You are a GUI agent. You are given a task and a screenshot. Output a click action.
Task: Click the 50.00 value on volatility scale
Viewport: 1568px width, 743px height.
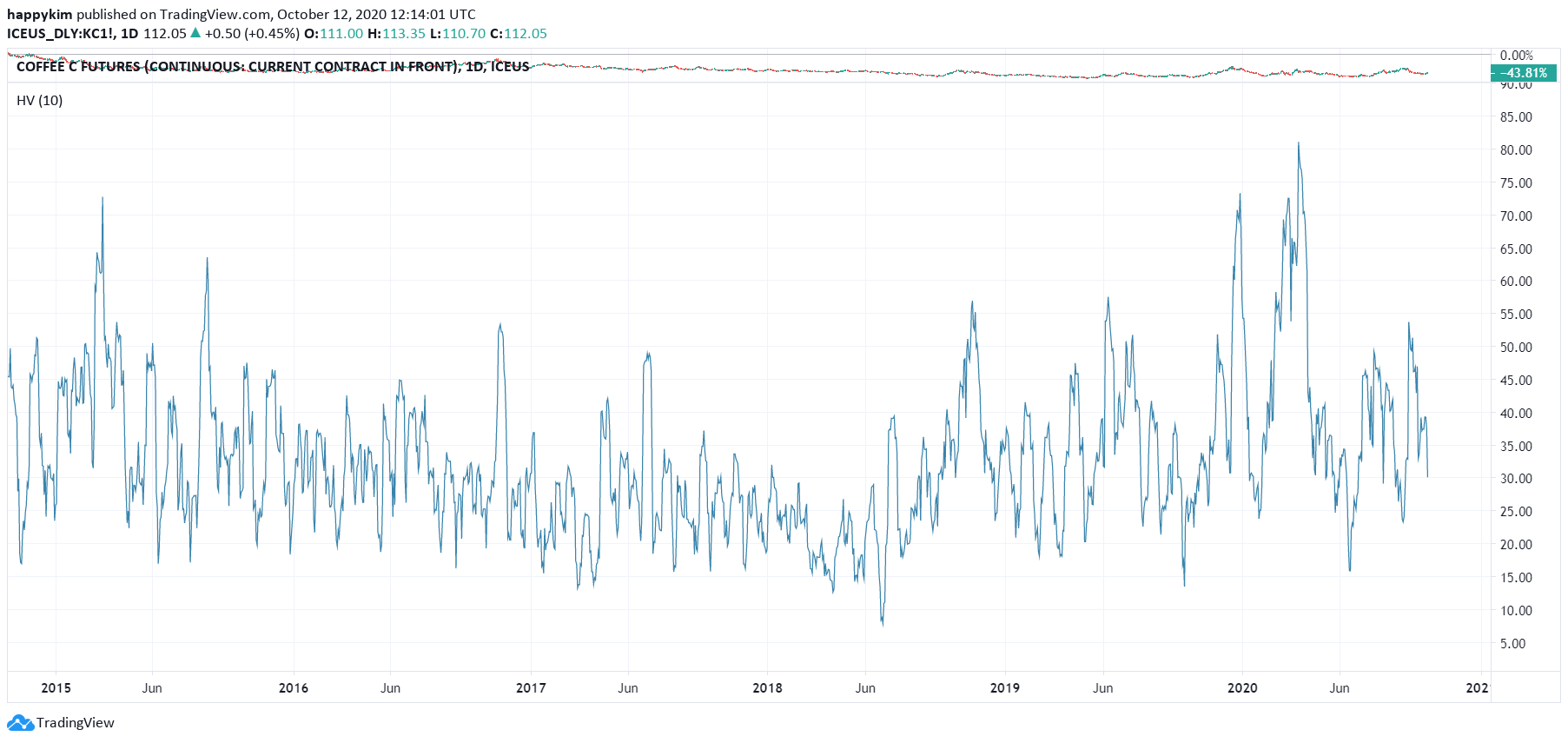tap(1516, 348)
